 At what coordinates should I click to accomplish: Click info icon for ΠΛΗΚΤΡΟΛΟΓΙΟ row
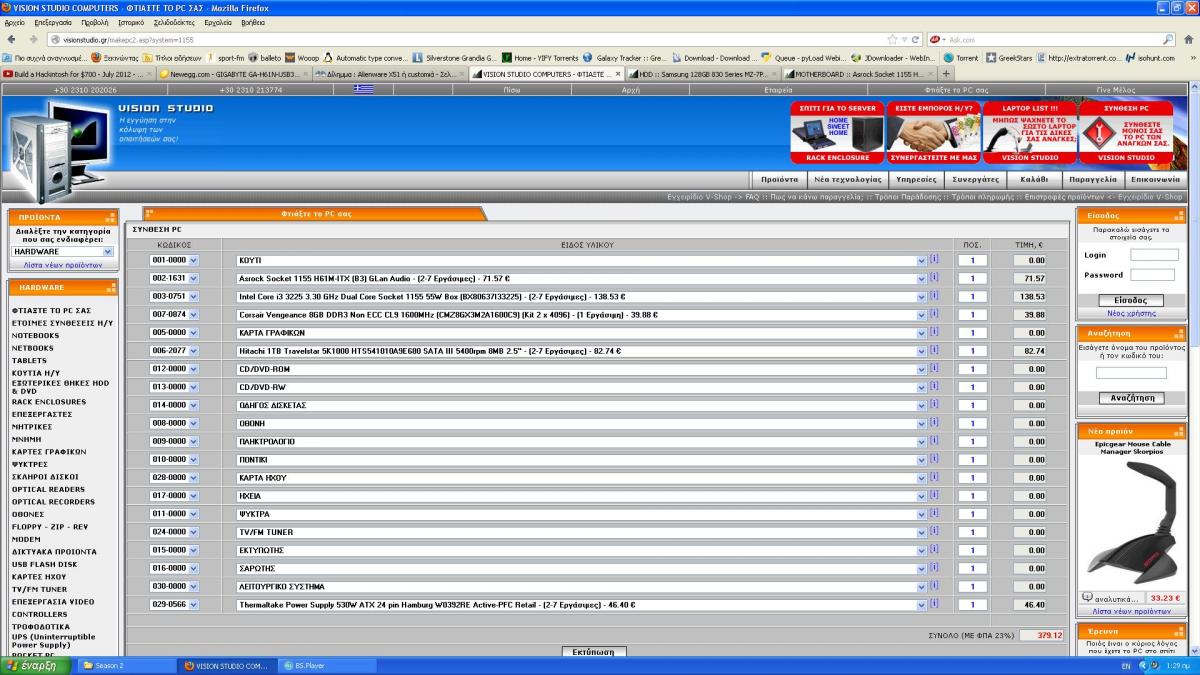coord(934,441)
